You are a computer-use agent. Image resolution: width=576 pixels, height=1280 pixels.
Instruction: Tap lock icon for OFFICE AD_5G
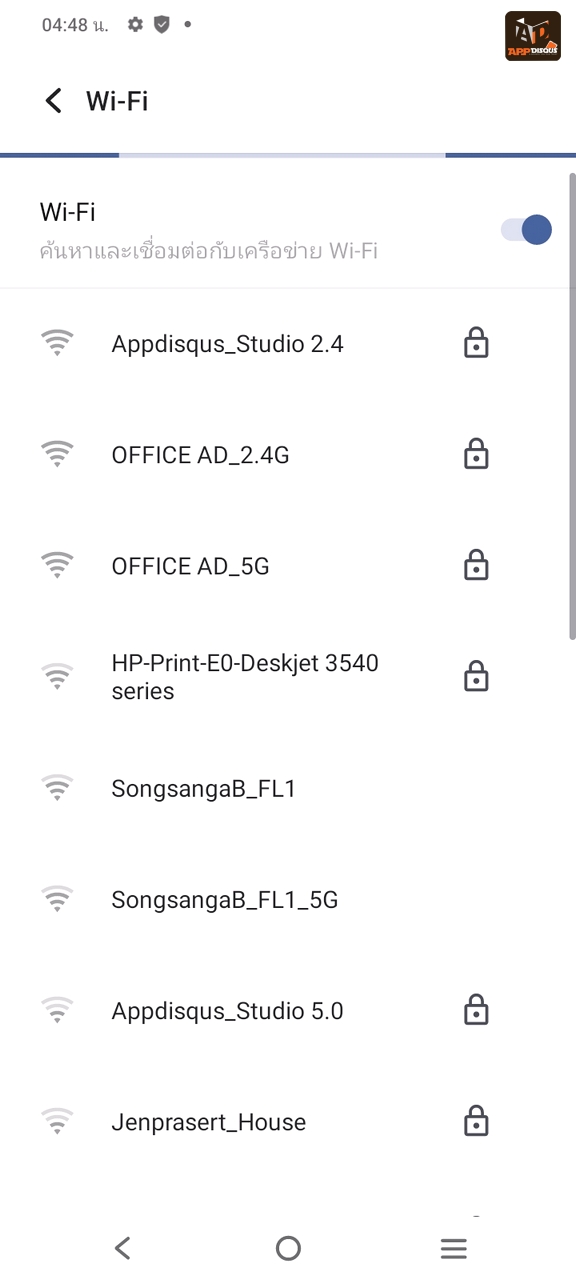(x=476, y=565)
